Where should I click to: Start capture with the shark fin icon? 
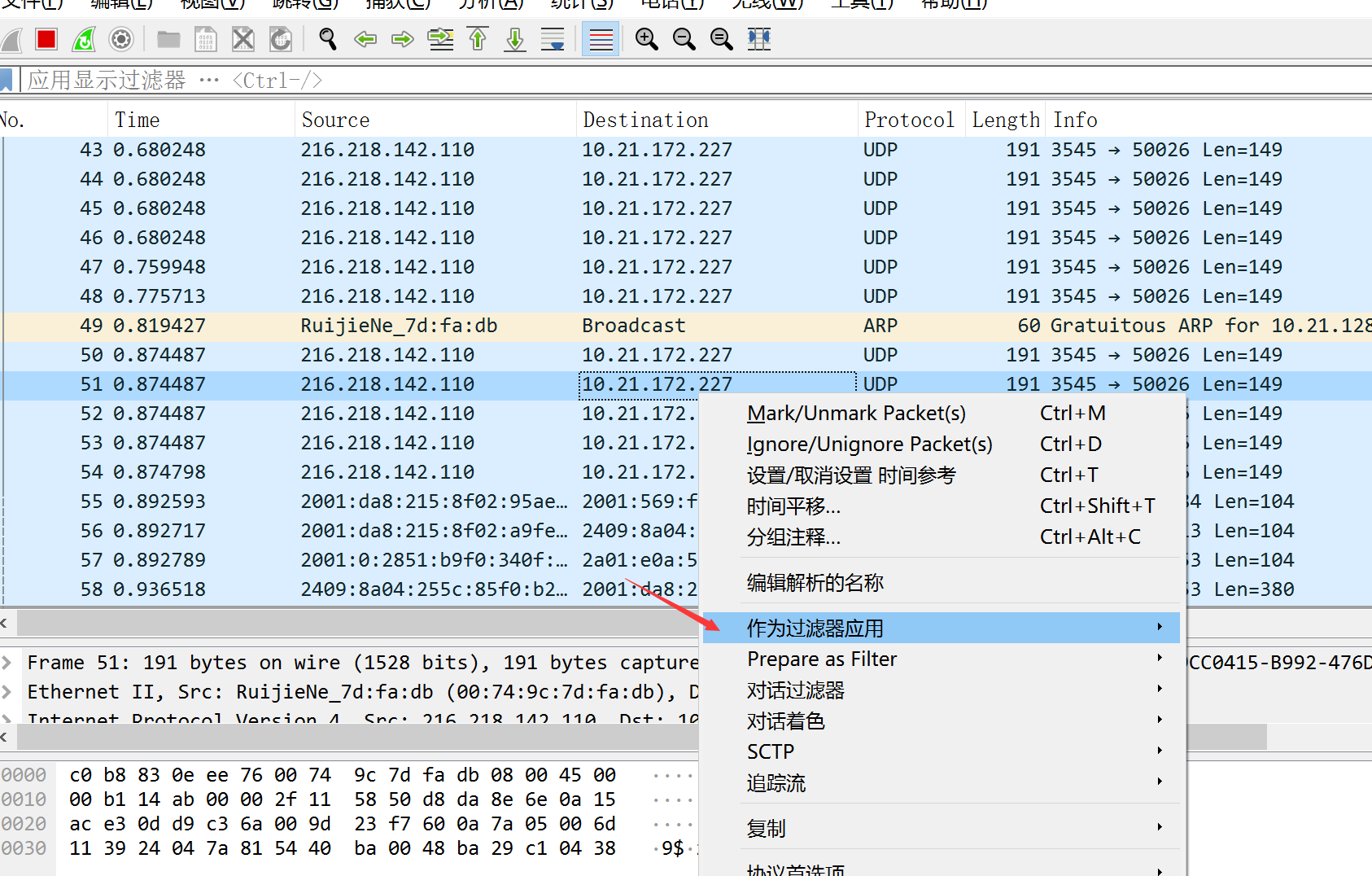(11, 39)
